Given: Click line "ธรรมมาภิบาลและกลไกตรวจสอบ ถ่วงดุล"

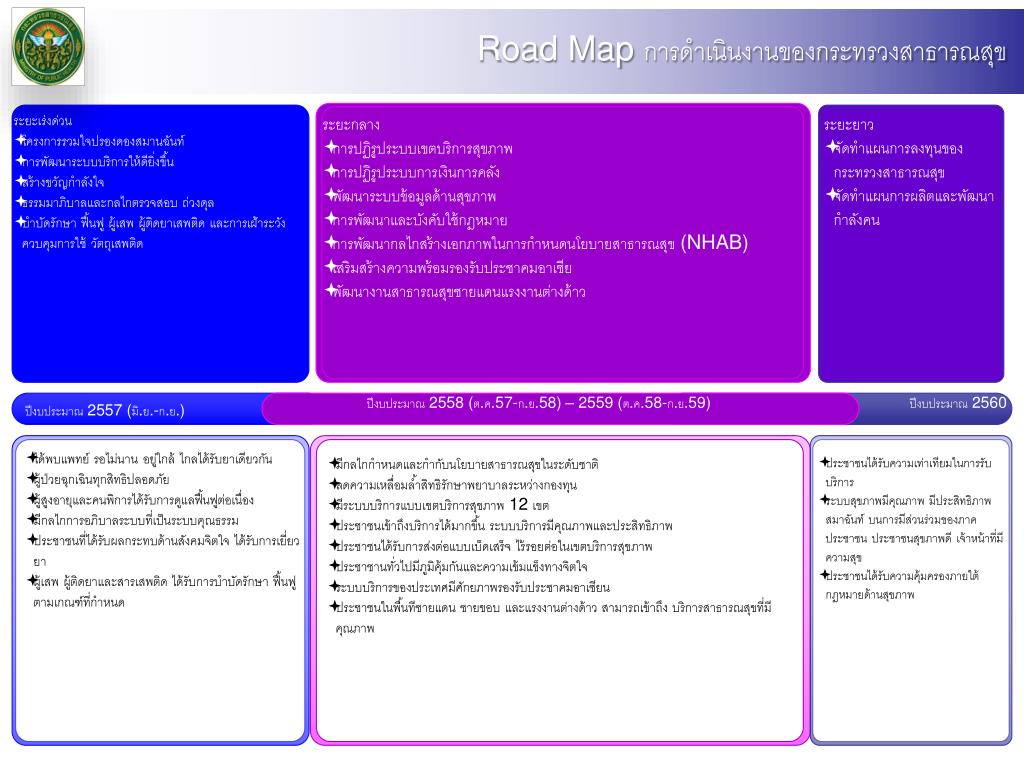Looking at the screenshot, I should click(117, 202).
